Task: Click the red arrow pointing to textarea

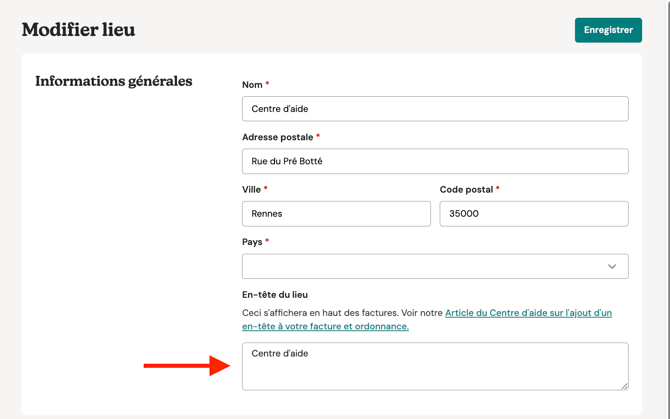Action: [186, 366]
